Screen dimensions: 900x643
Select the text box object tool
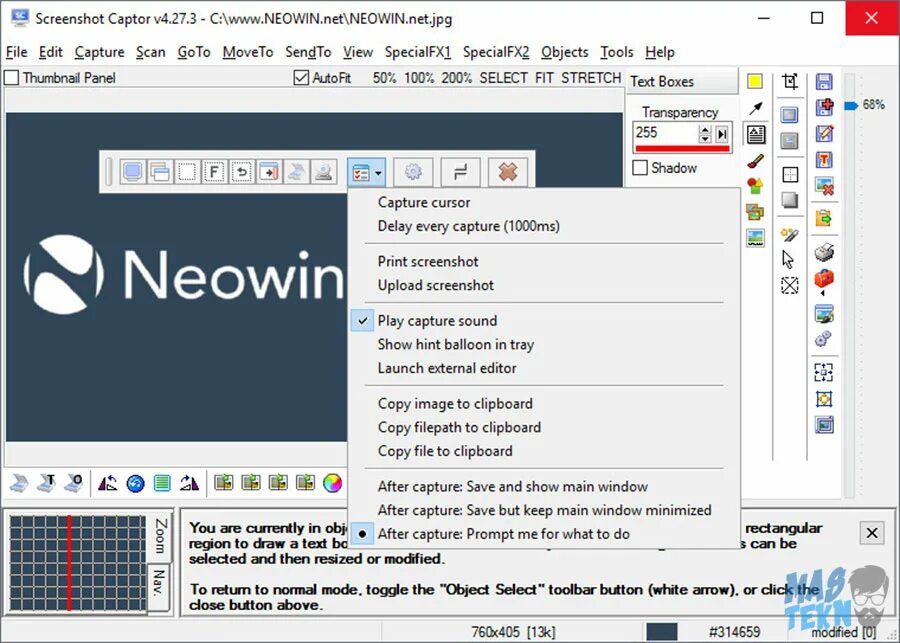pyautogui.click(x=755, y=134)
